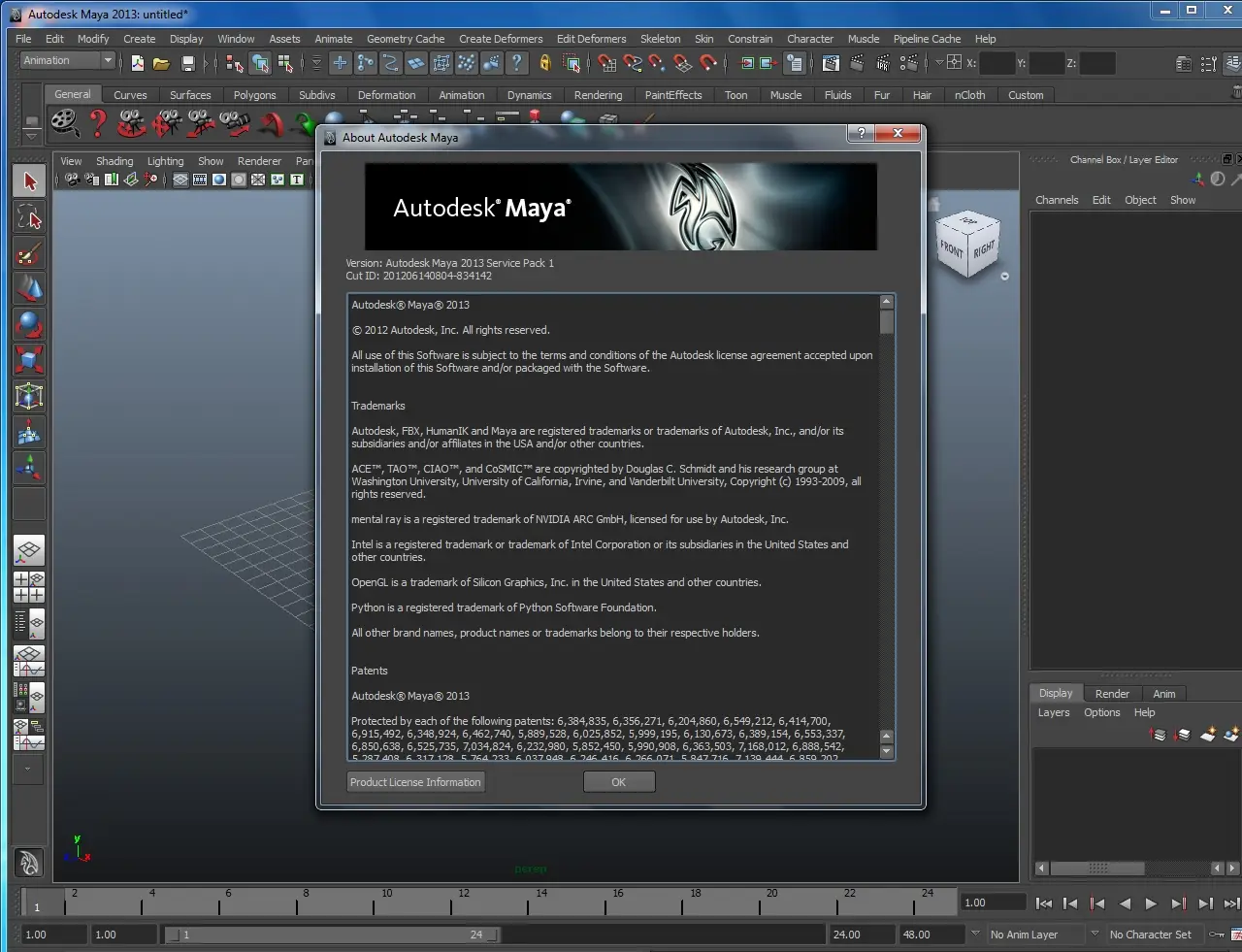Click the About dialog help question button
The image size is (1242, 952).
coord(861,133)
